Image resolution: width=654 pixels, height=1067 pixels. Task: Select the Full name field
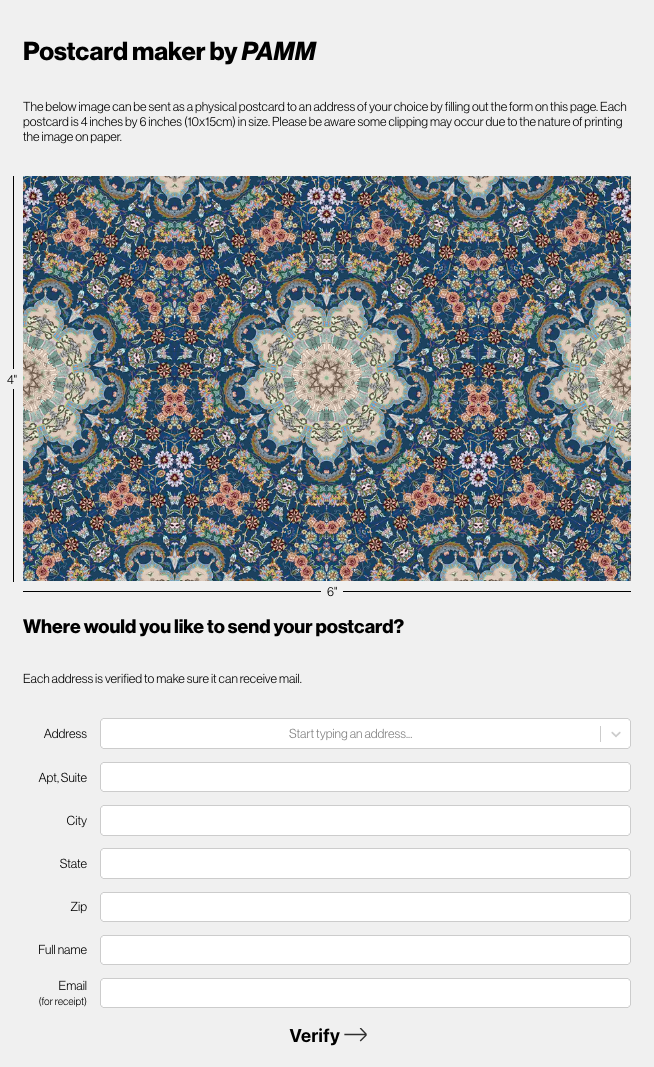click(x=365, y=950)
